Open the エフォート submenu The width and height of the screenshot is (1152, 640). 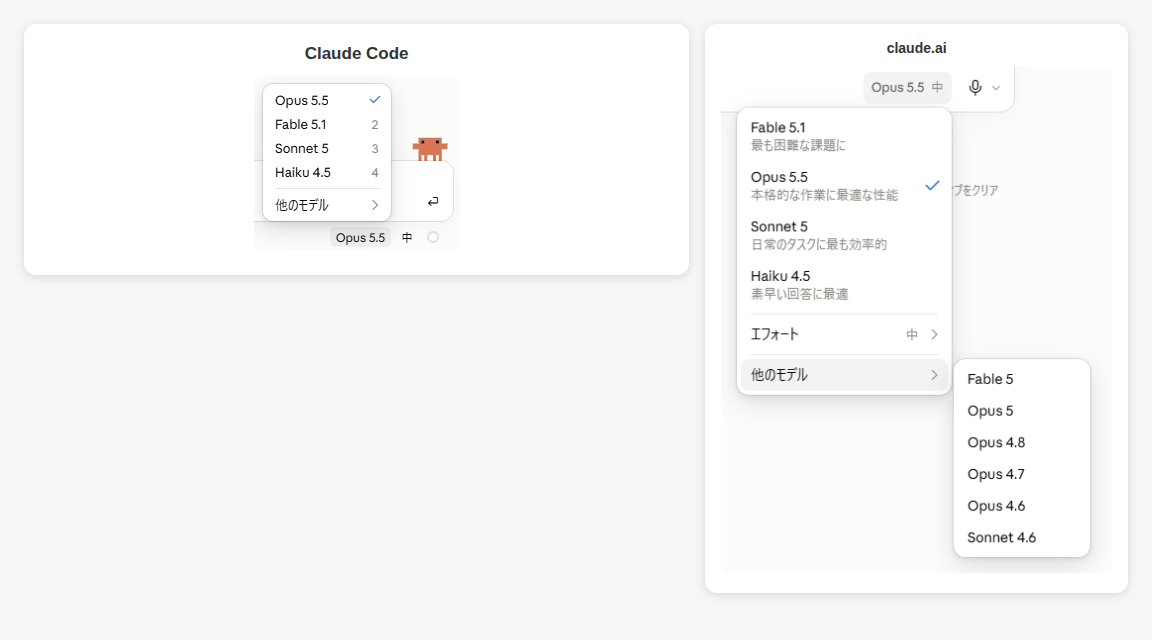click(x=844, y=334)
